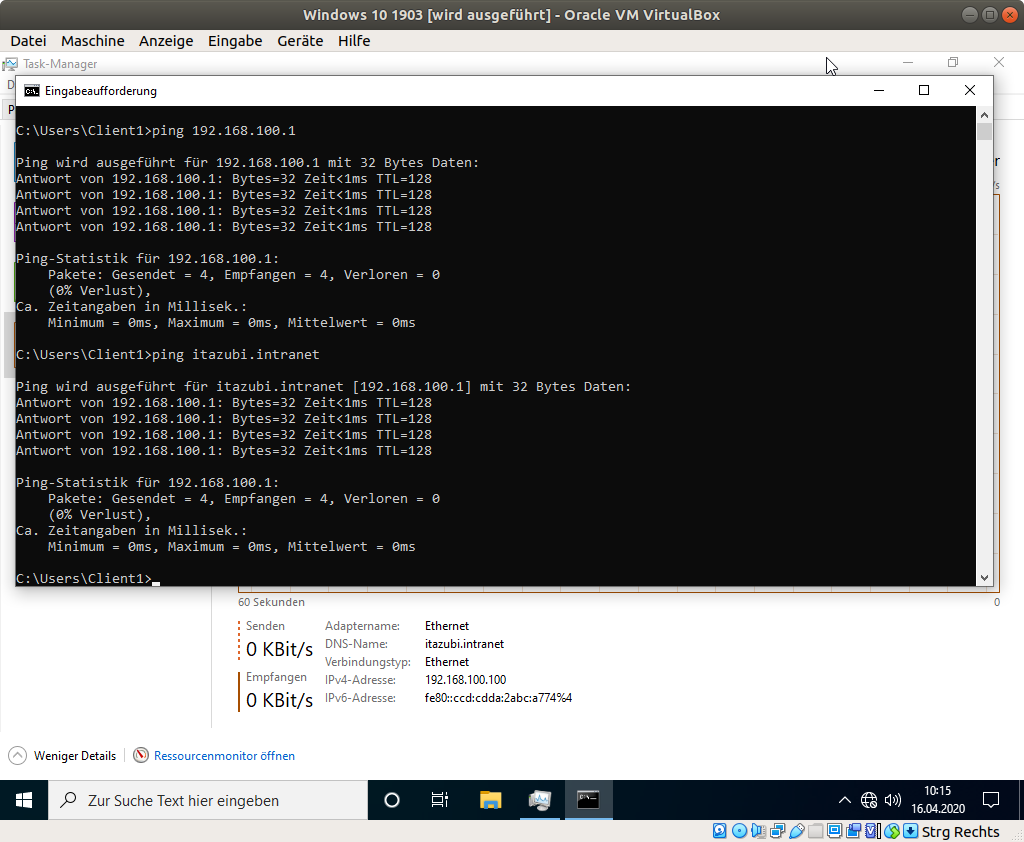The width and height of the screenshot is (1024, 842).
Task: Click Eingabeaufforderung icon on the taskbar
Action: tap(588, 800)
